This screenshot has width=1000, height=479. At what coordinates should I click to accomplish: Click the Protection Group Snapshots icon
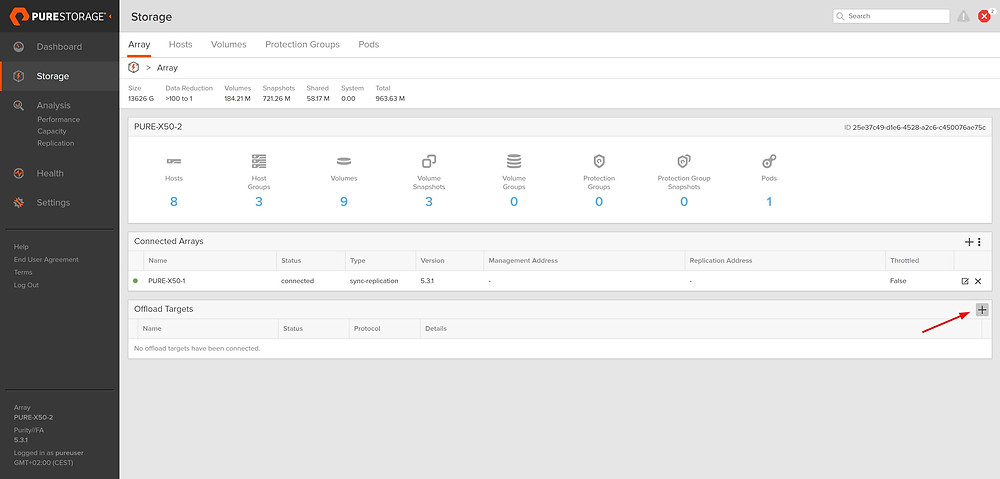(684, 161)
